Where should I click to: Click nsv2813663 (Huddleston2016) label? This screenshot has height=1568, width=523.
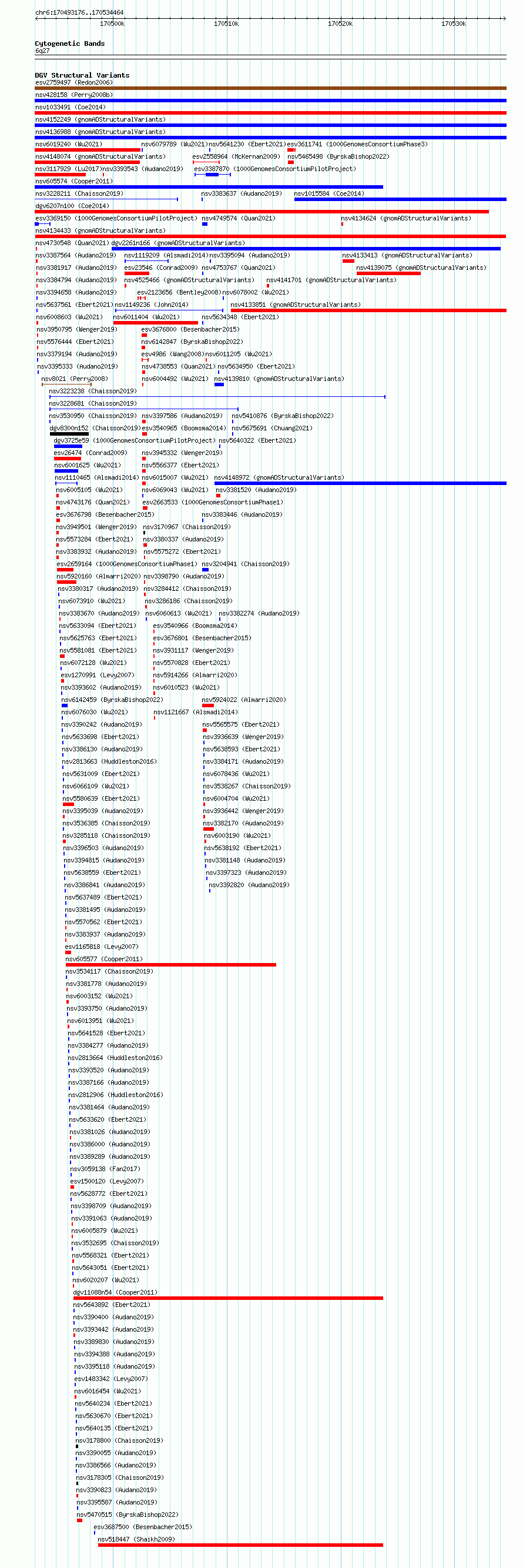(109, 761)
